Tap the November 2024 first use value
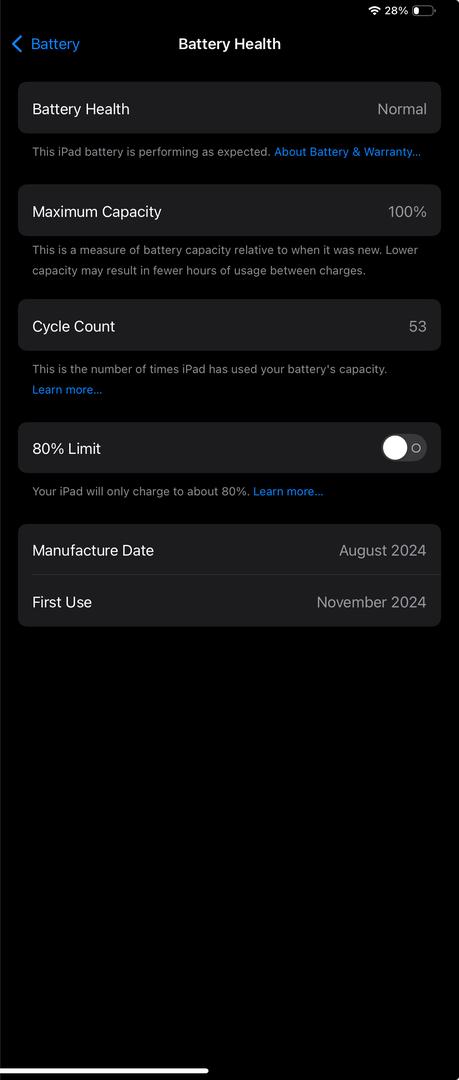Screen dimensions: 459x1080 (371, 602)
